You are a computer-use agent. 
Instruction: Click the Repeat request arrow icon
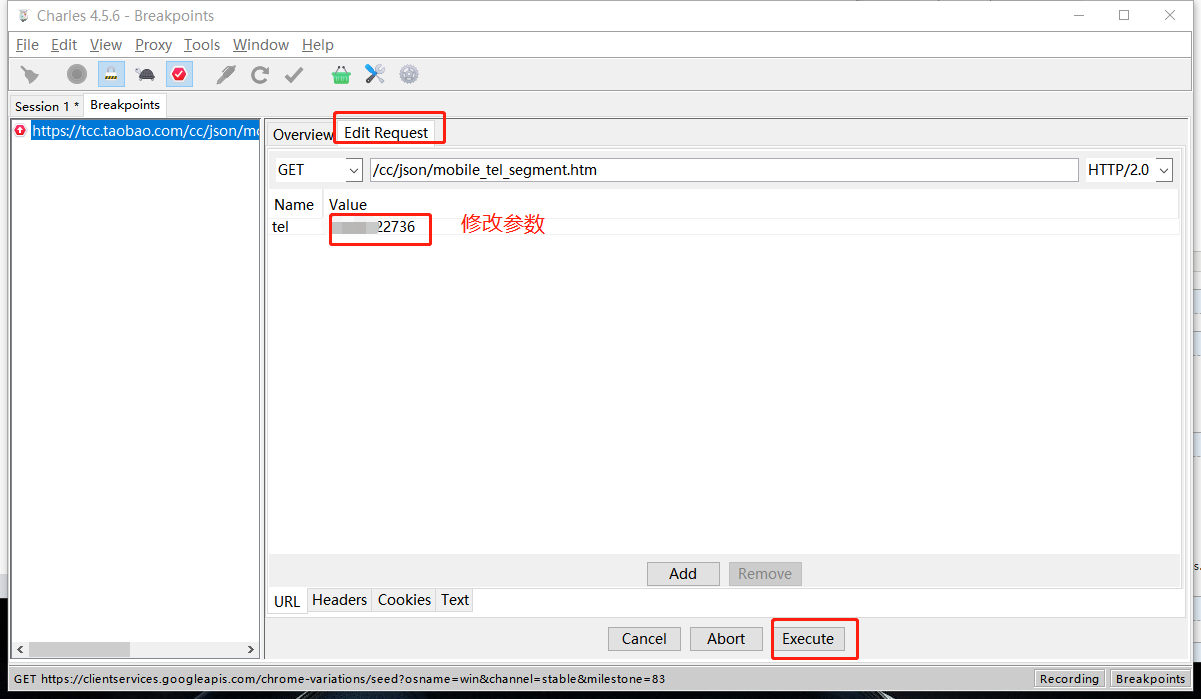260,74
